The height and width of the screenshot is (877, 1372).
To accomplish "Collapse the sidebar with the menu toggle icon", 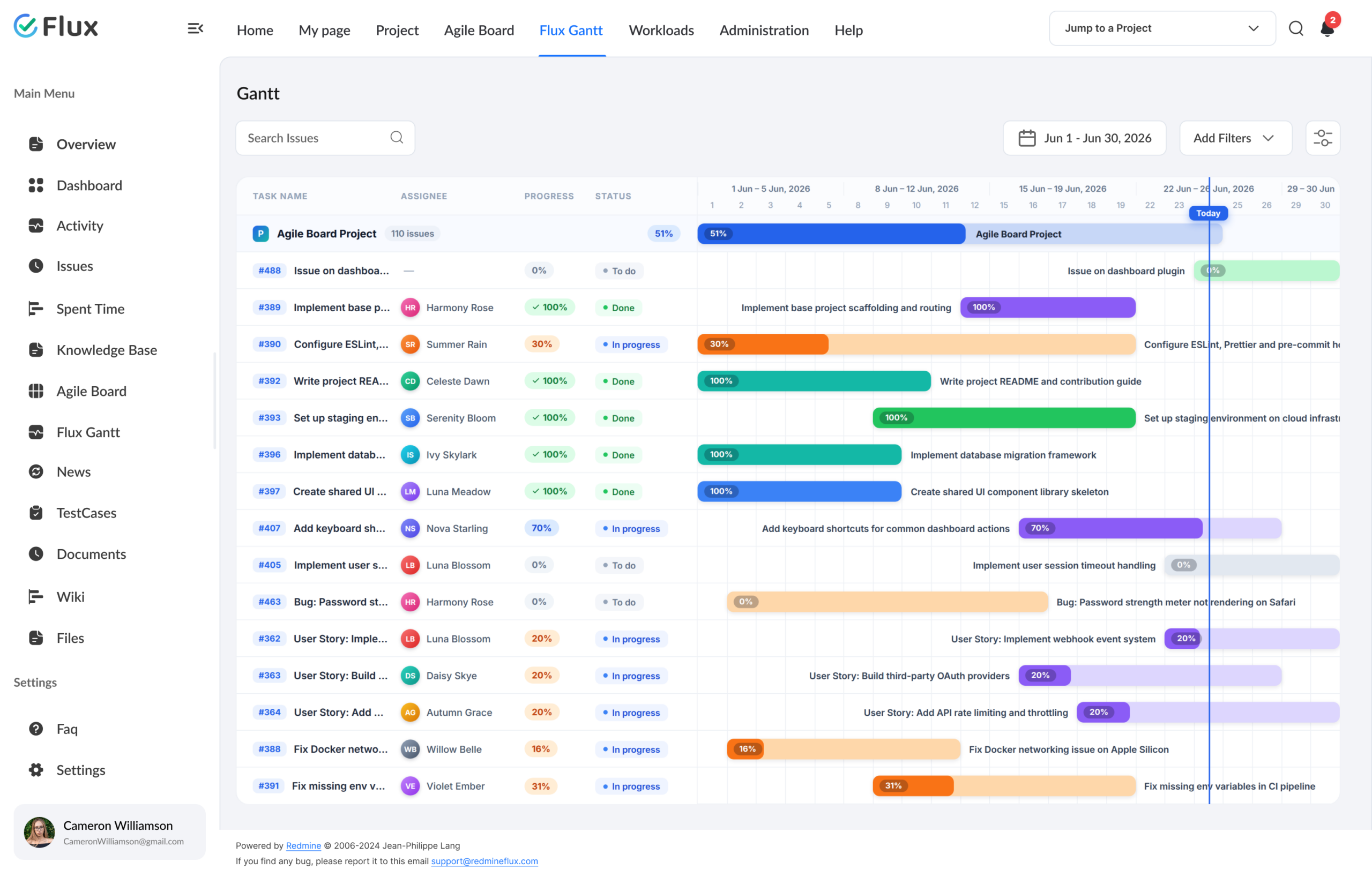I will click(196, 28).
